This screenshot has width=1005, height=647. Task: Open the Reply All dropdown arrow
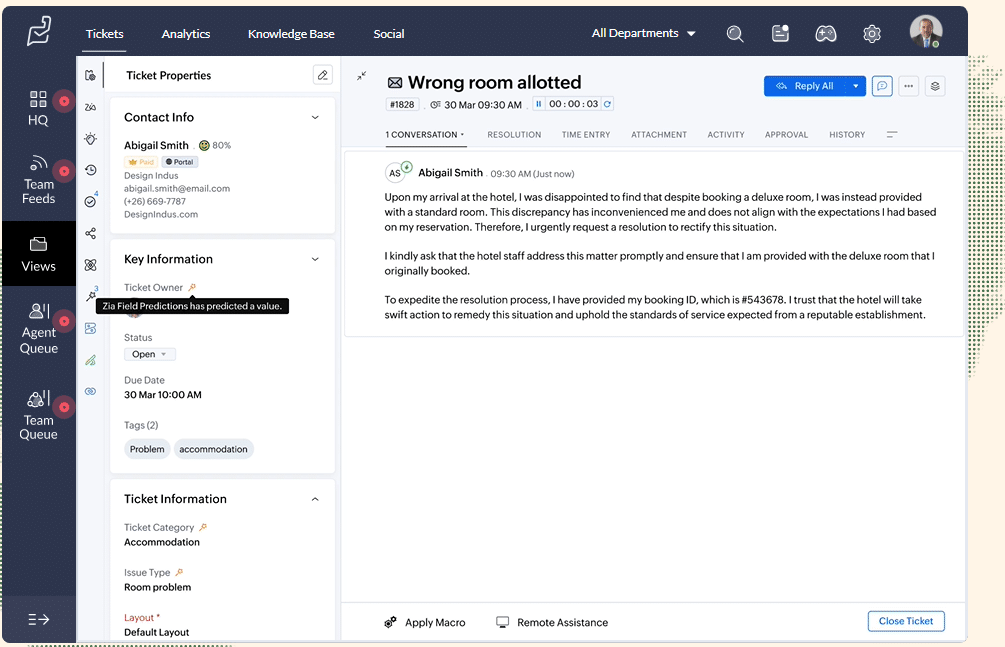tap(856, 86)
